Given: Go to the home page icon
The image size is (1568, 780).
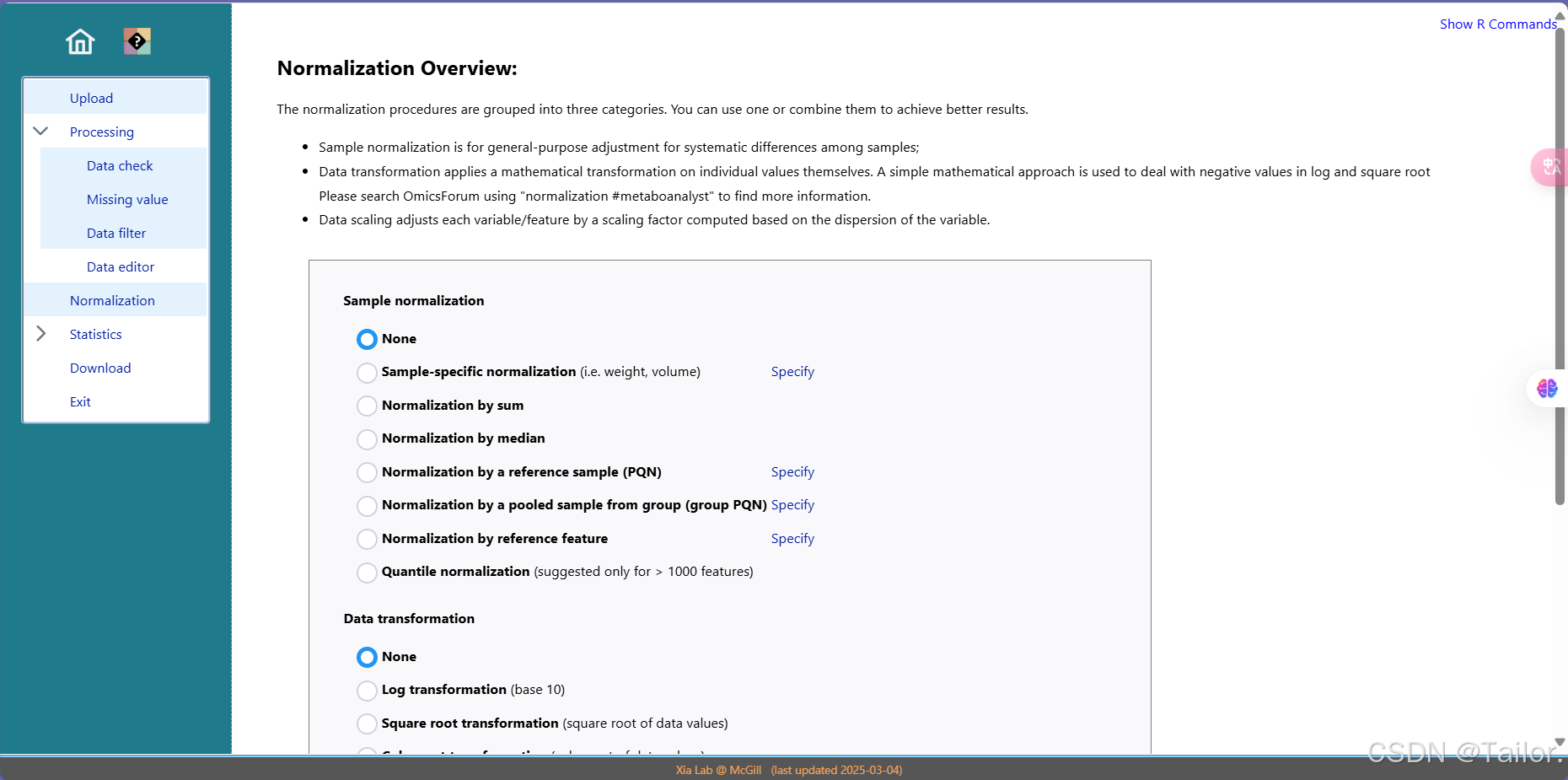Looking at the screenshot, I should [x=80, y=41].
